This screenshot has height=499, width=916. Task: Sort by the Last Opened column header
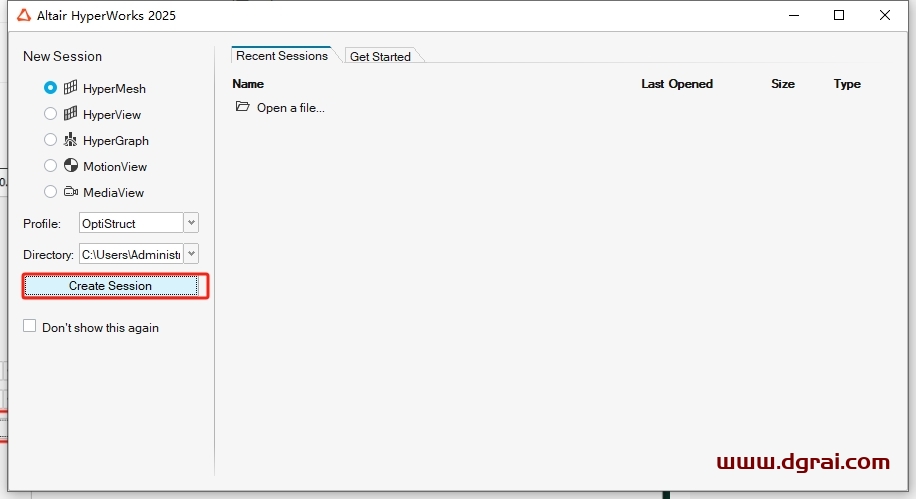coord(677,84)
